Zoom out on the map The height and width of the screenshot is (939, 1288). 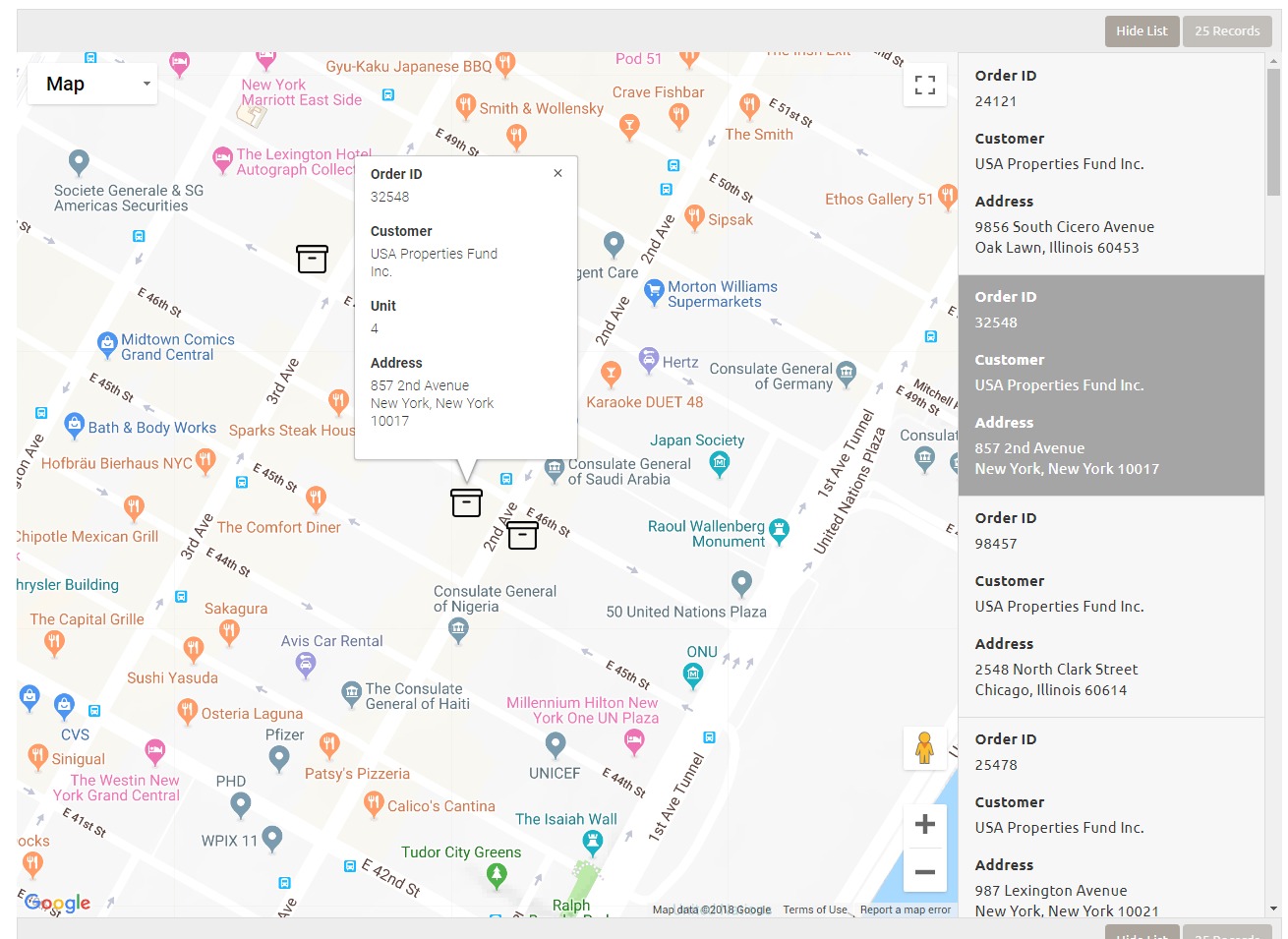coord(925,871)
